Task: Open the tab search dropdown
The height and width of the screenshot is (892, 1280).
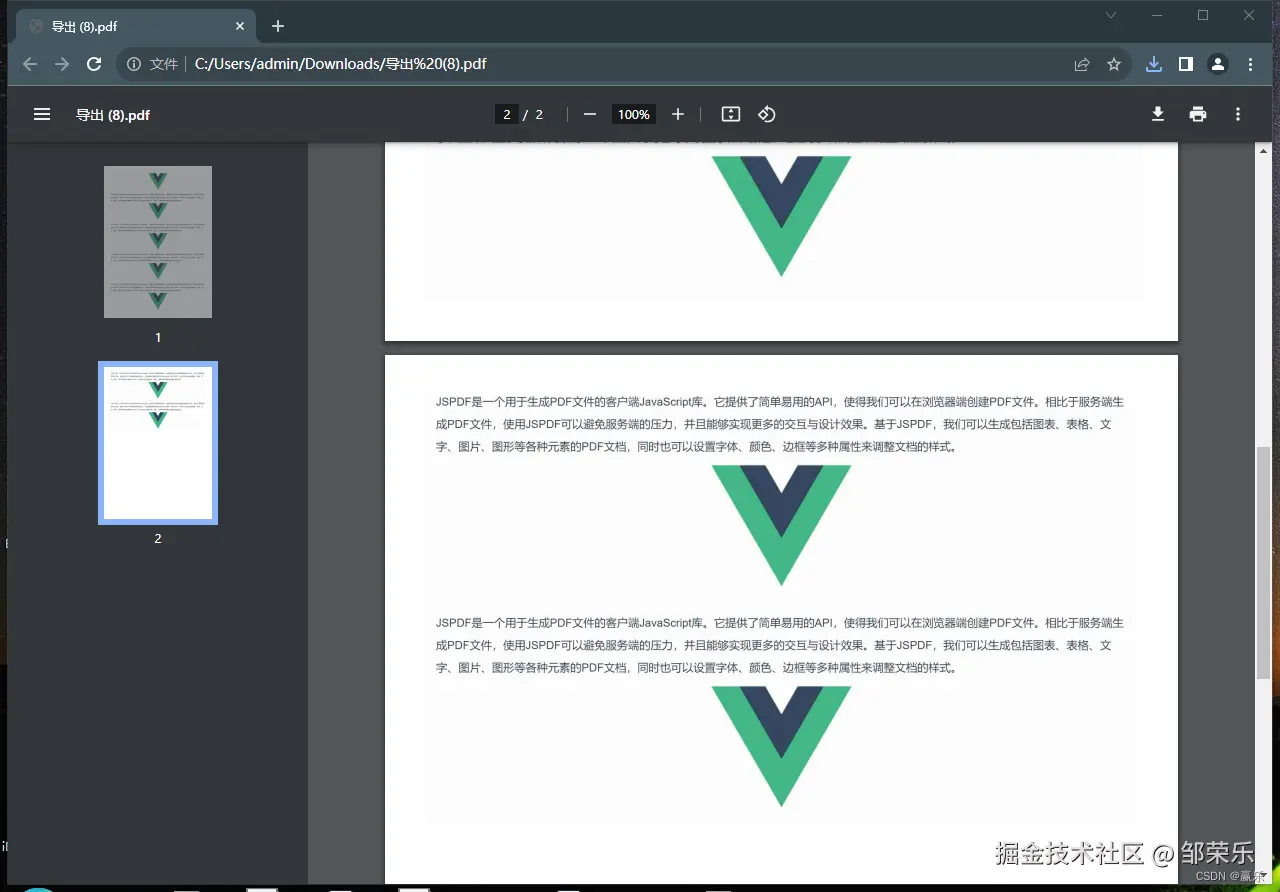Action: [1110, 15]
